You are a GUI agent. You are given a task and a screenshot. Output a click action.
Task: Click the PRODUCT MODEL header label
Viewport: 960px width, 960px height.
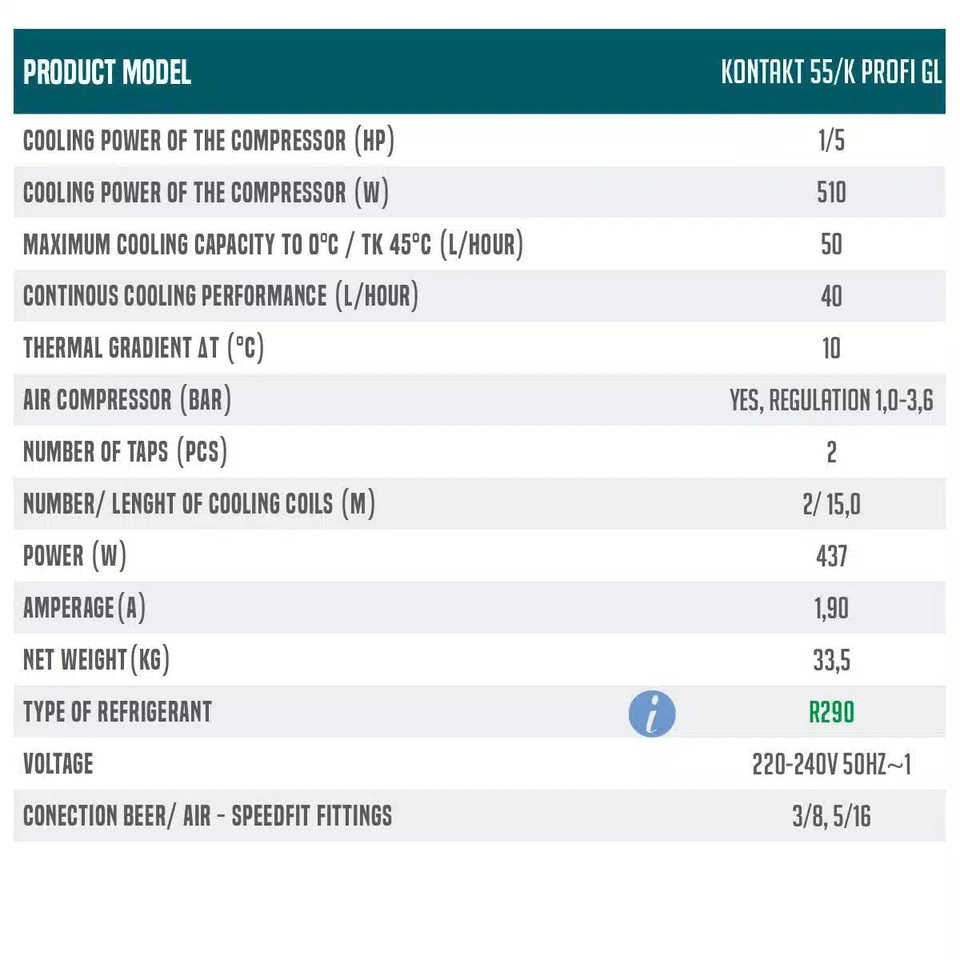pyautogui.click(x=107, y=72)
